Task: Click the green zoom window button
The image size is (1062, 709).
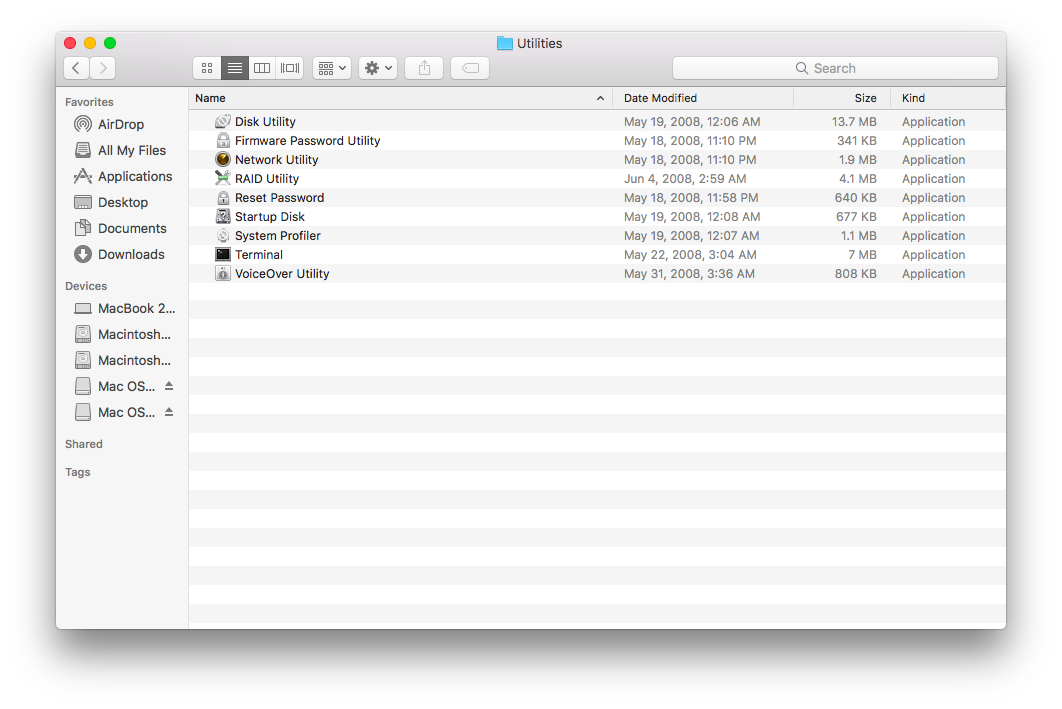Action: [110, 43]
